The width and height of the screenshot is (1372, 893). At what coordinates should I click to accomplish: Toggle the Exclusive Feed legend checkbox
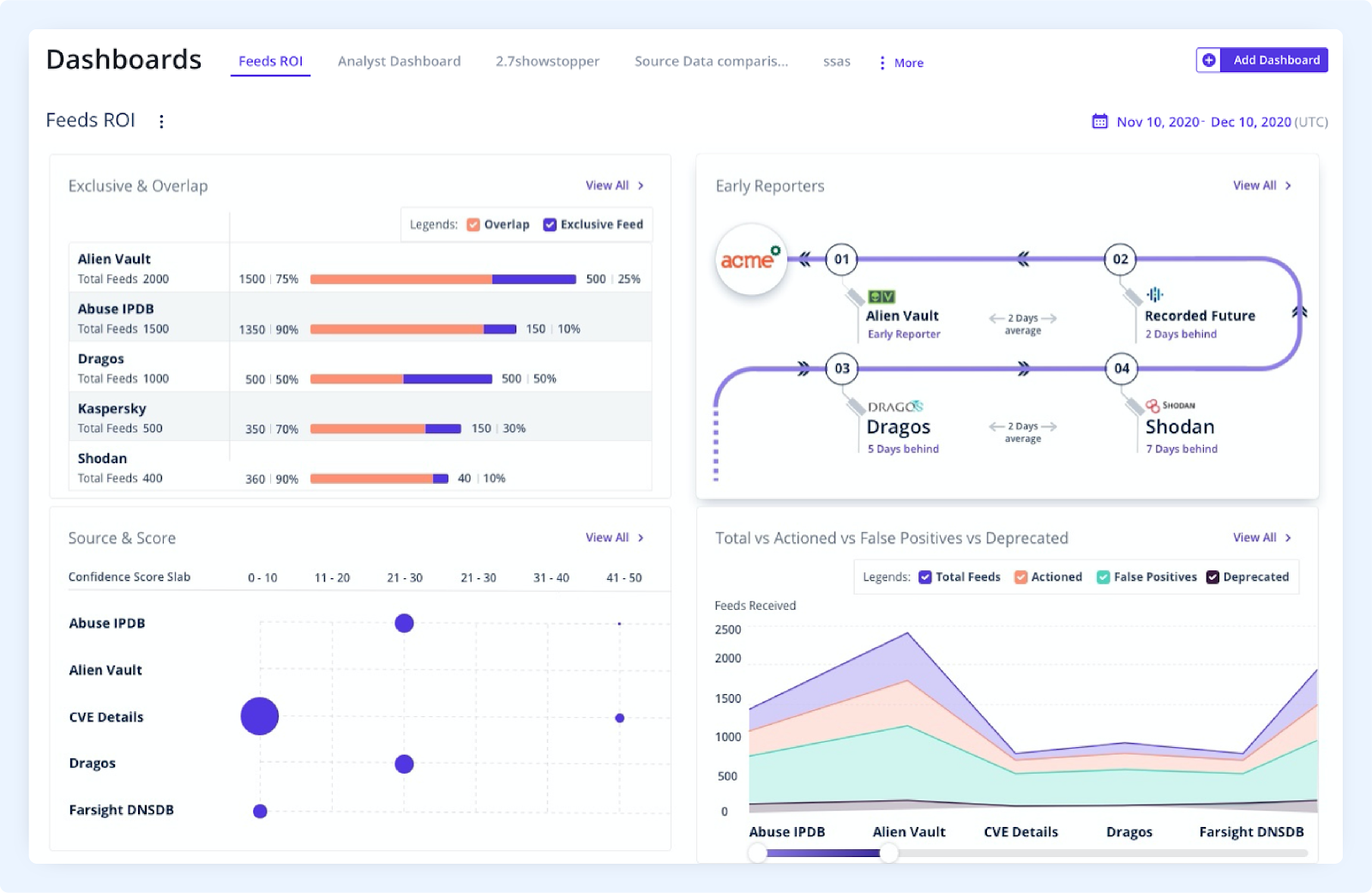[550, 225]
